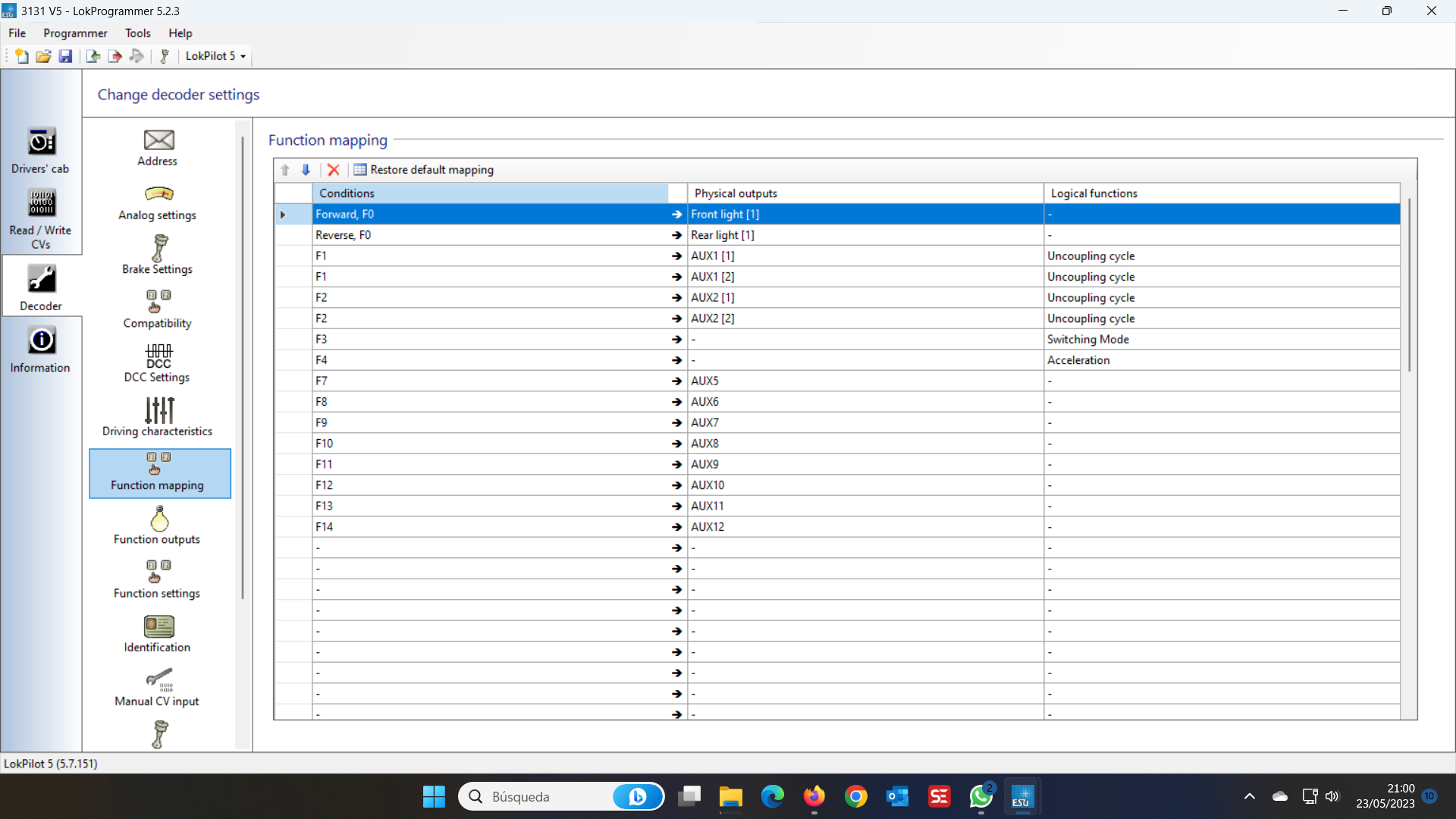Move mapping row up arrow
1456x819 pixels.
(285, 170)
